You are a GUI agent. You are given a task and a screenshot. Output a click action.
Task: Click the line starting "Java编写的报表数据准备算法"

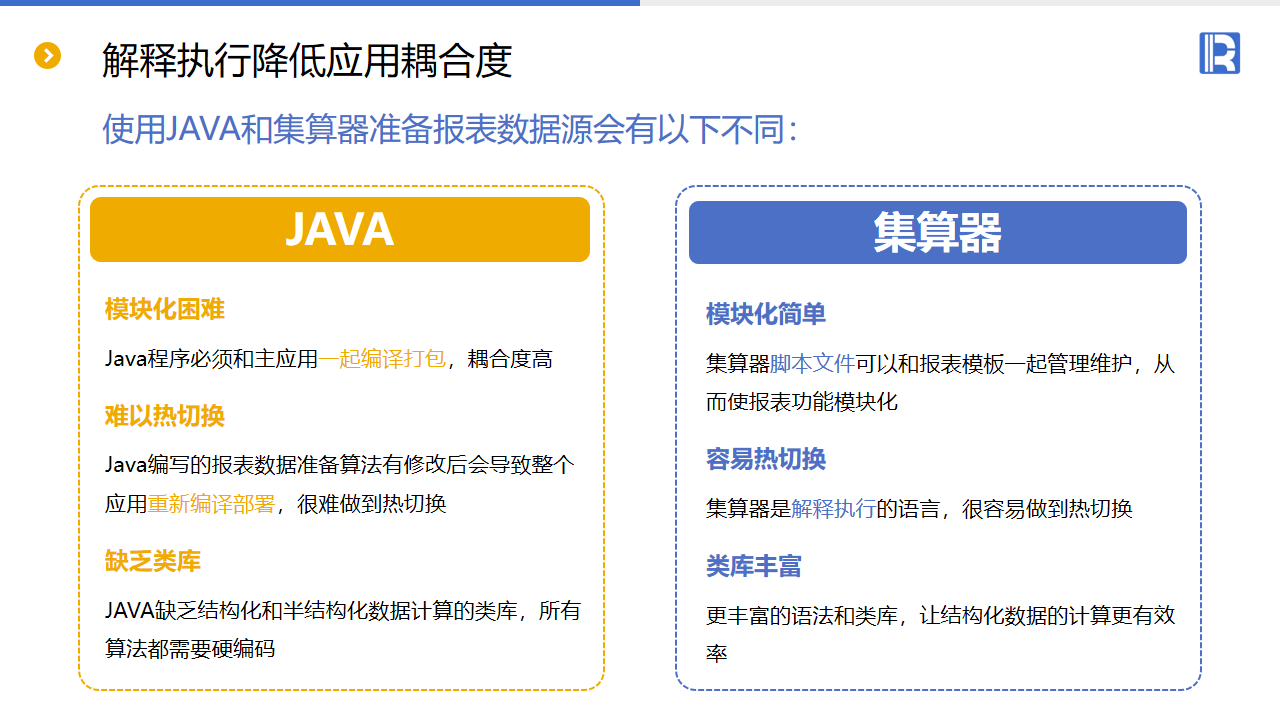coord(340,465)
